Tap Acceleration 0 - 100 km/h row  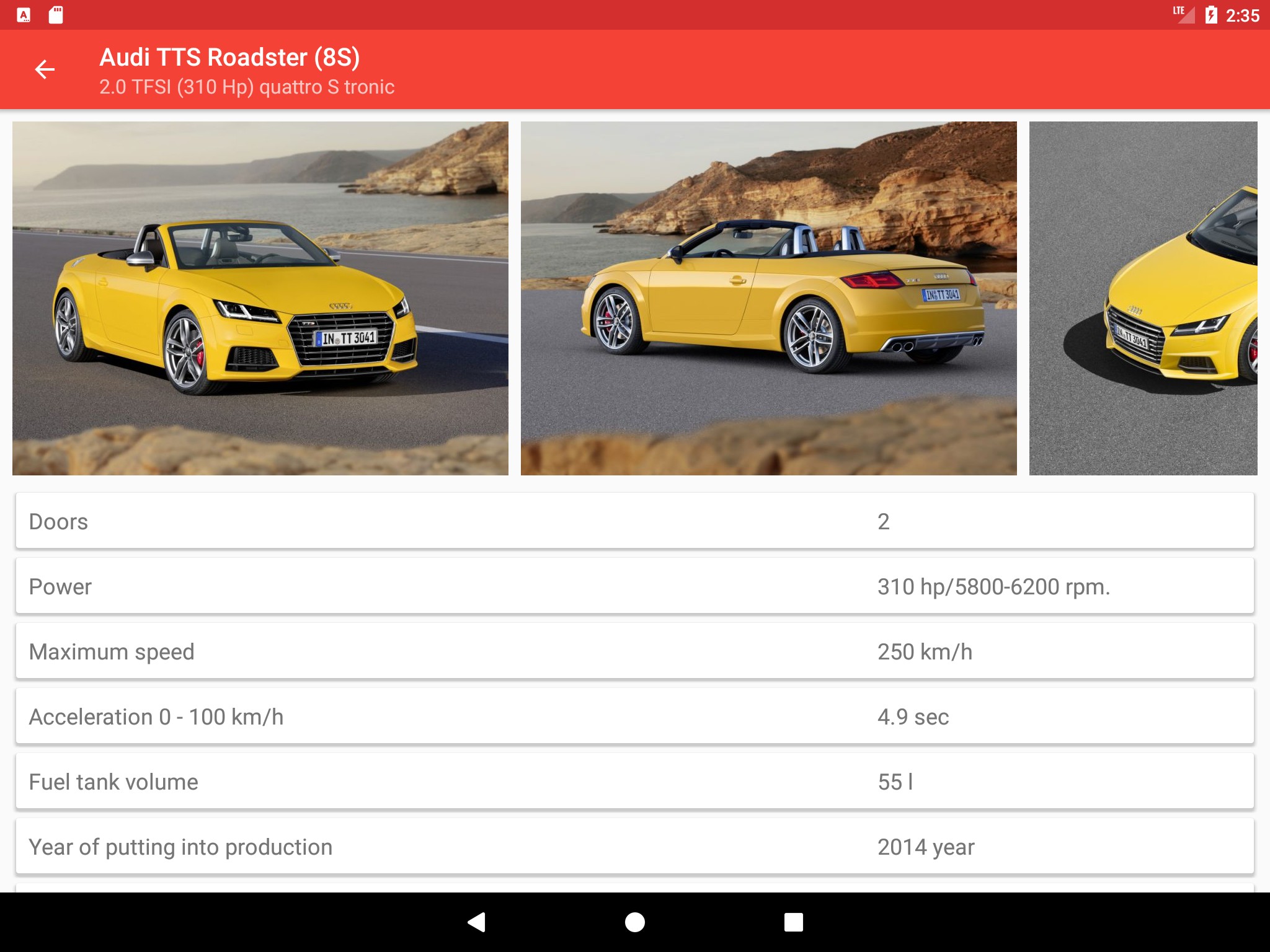pyautogui.click(x=634, y=716)
